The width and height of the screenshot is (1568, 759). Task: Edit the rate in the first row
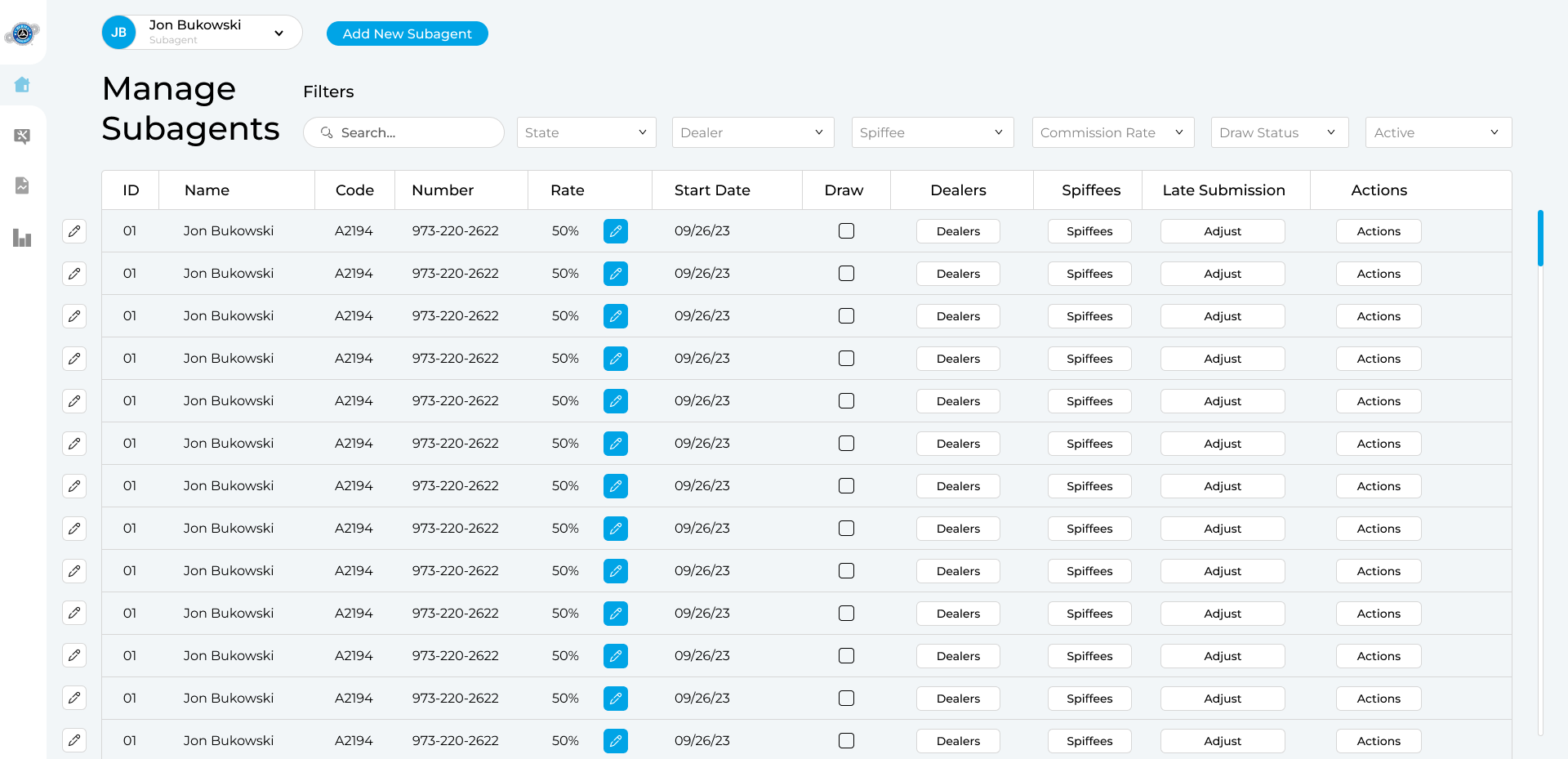(x=616, y=231)
